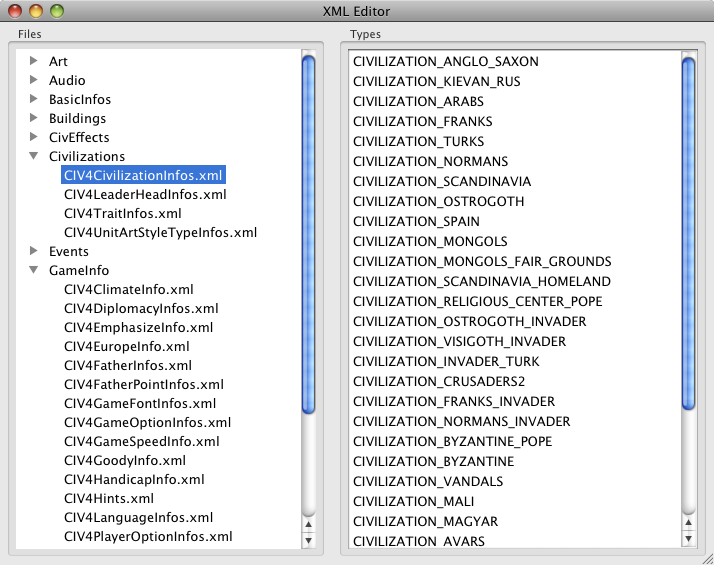Select CIVILIZATION_FRANKS_INVADER type
The height and width of the screenshot is (565, 714).
(454, 402)
